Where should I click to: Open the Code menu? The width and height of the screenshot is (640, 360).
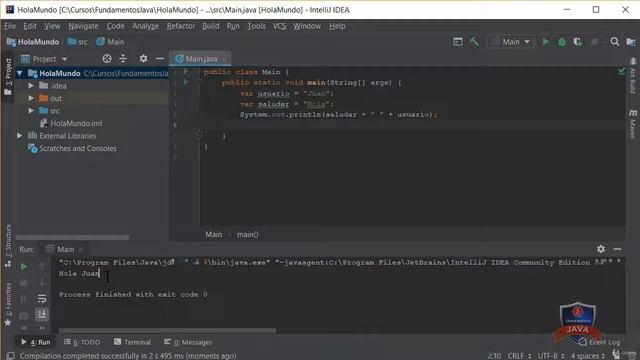(116, 26)
